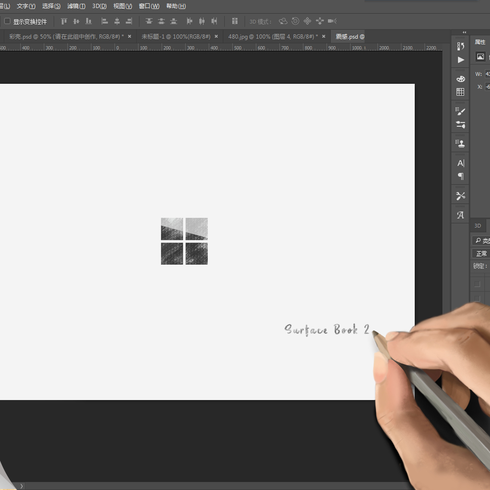Image resolution: width=490 pixels, height=490 pixels.
Task: Enable the 显示变换控件 checkbox
Action: coord(7,21)
